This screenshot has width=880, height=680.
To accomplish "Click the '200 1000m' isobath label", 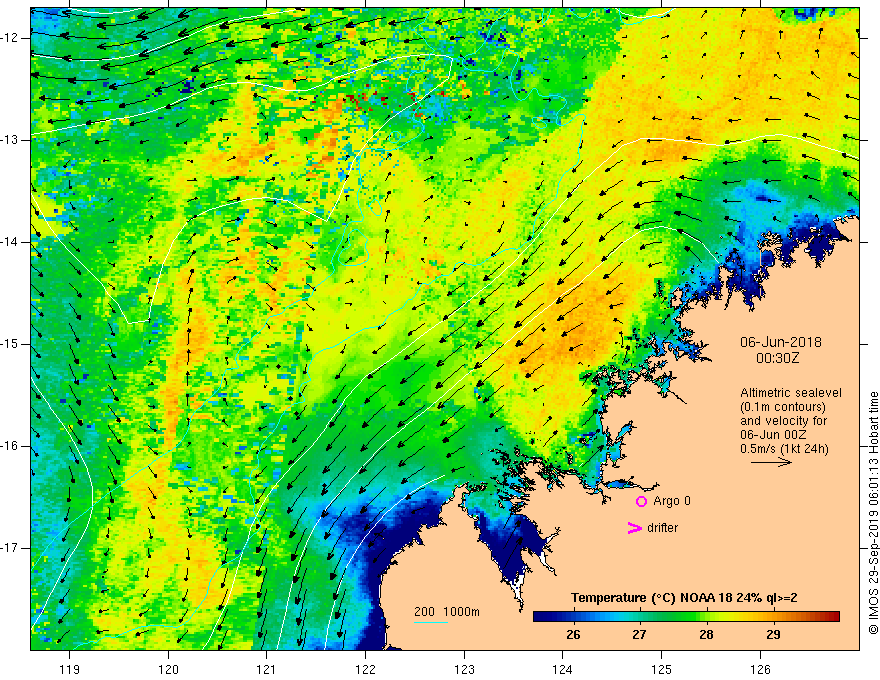I will (447, 612).
